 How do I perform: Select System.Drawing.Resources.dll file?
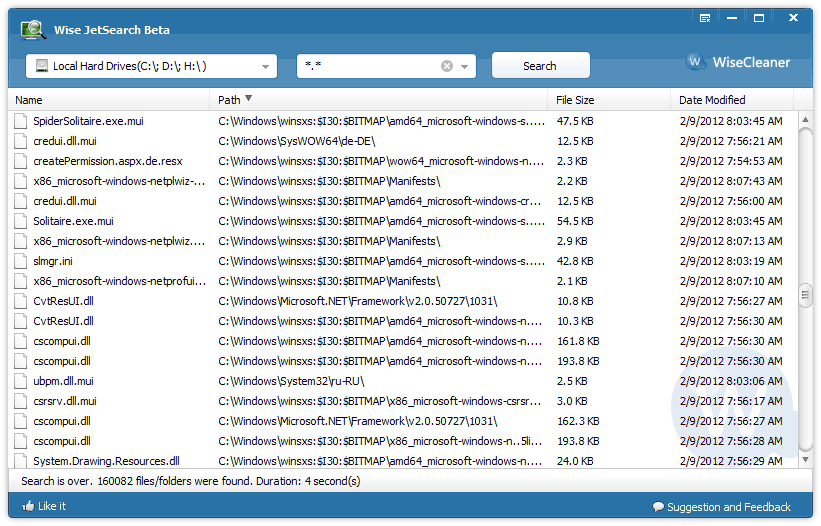tap(403, 461)
